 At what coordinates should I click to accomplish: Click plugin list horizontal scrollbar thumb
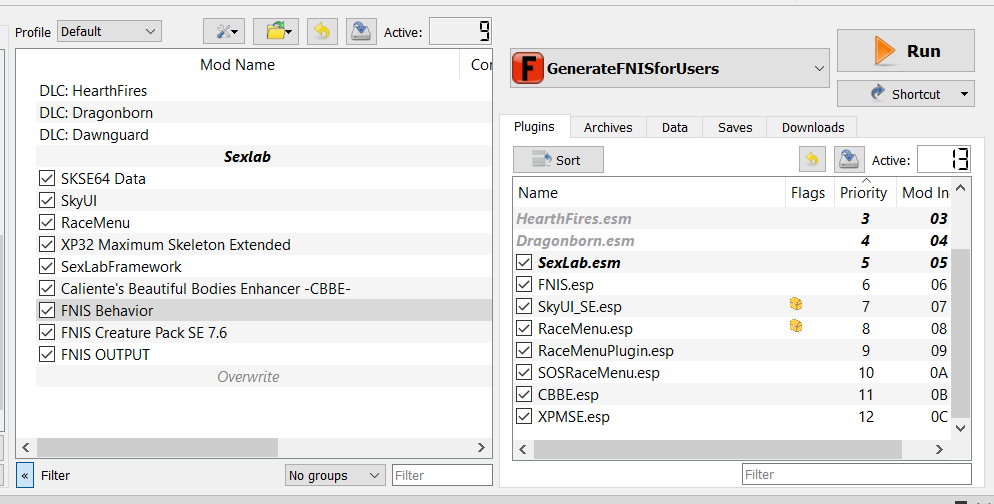[x=718, y=449]
